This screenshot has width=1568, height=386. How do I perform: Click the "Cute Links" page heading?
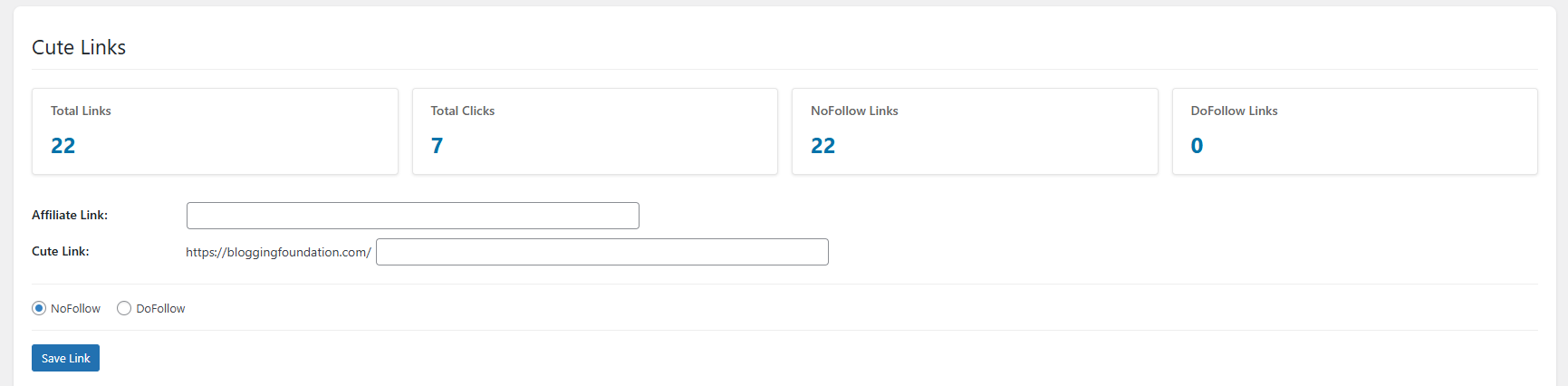[x=79, y=47]
